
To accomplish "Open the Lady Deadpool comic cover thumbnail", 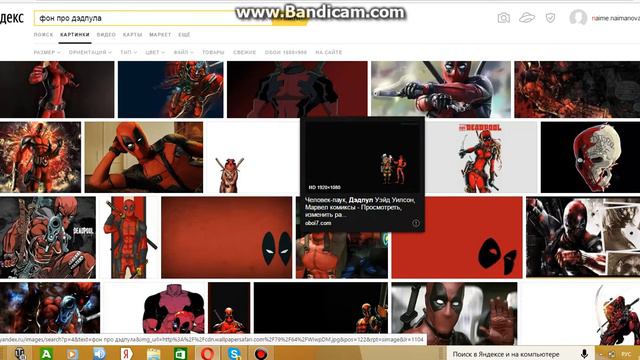I will pyautogui.click(x=482, y=157).
